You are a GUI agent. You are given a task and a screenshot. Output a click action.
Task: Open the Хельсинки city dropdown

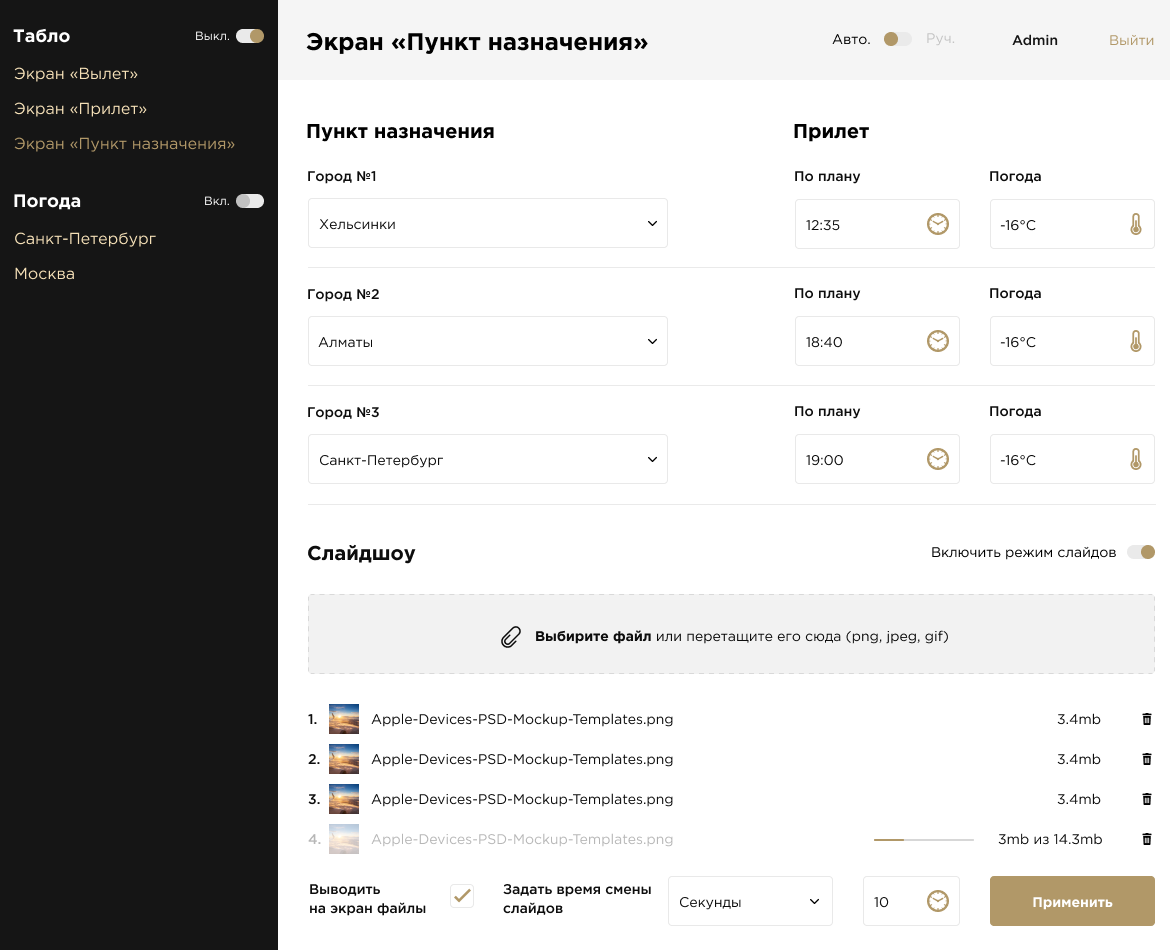click(x=487, y=224)
